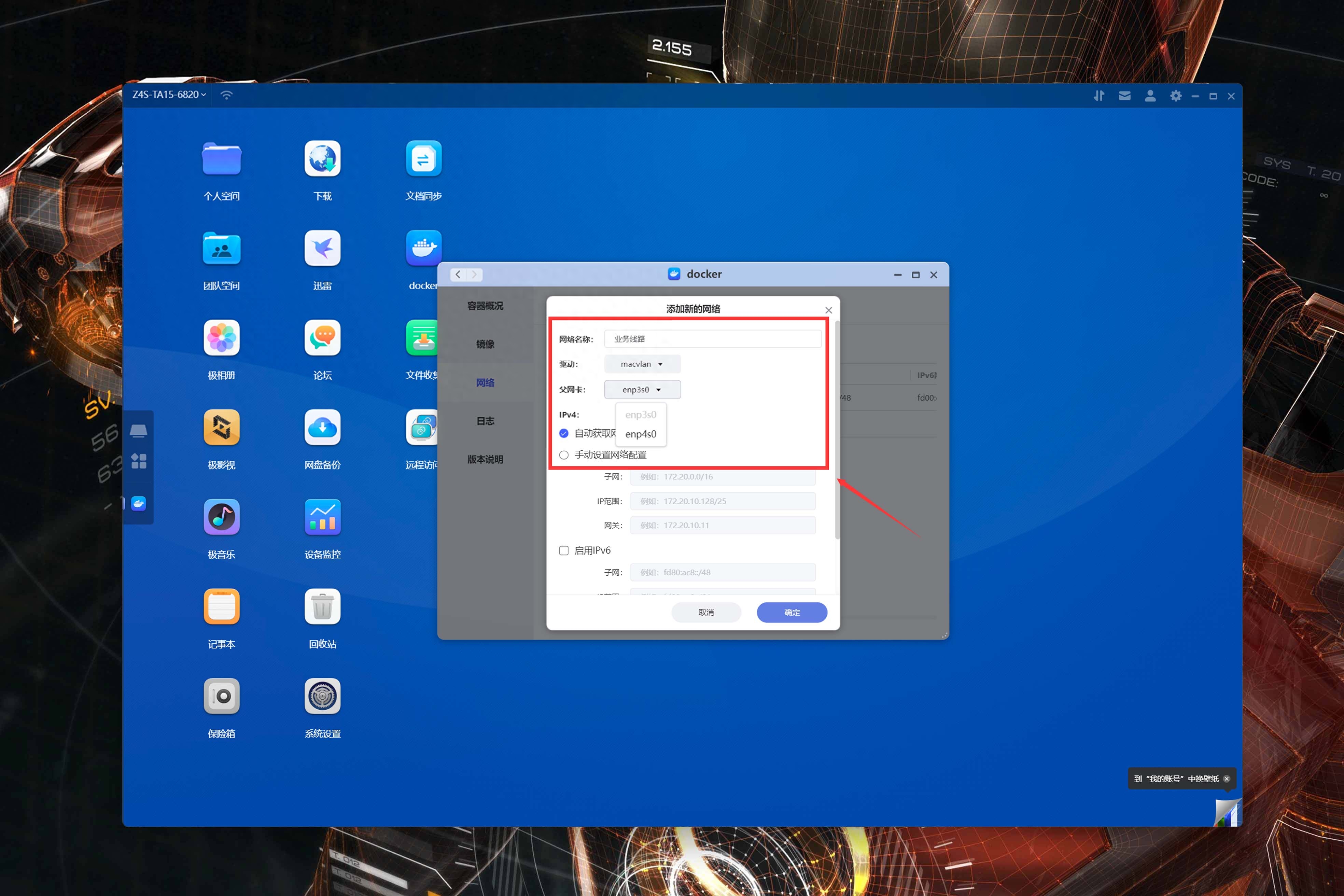Open the 网盘备份 cloud backup app
Screen dimensions: 1344x896
pos(322,428)
